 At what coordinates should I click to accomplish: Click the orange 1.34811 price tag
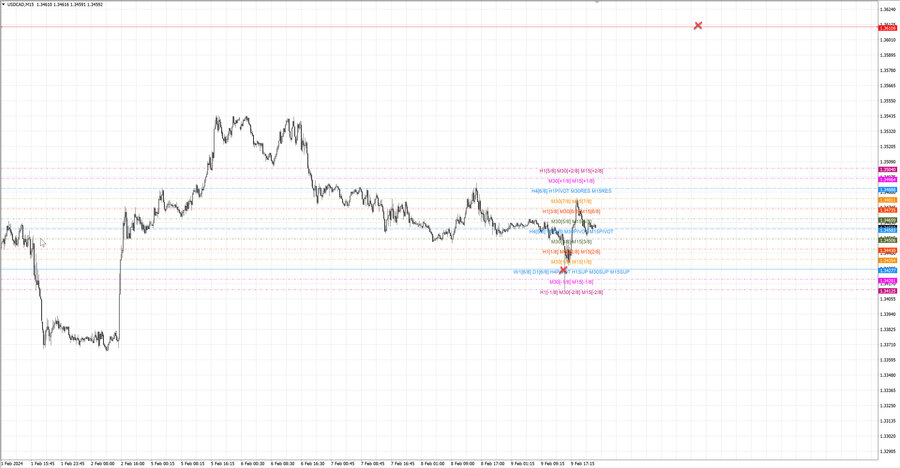(887, 200)
